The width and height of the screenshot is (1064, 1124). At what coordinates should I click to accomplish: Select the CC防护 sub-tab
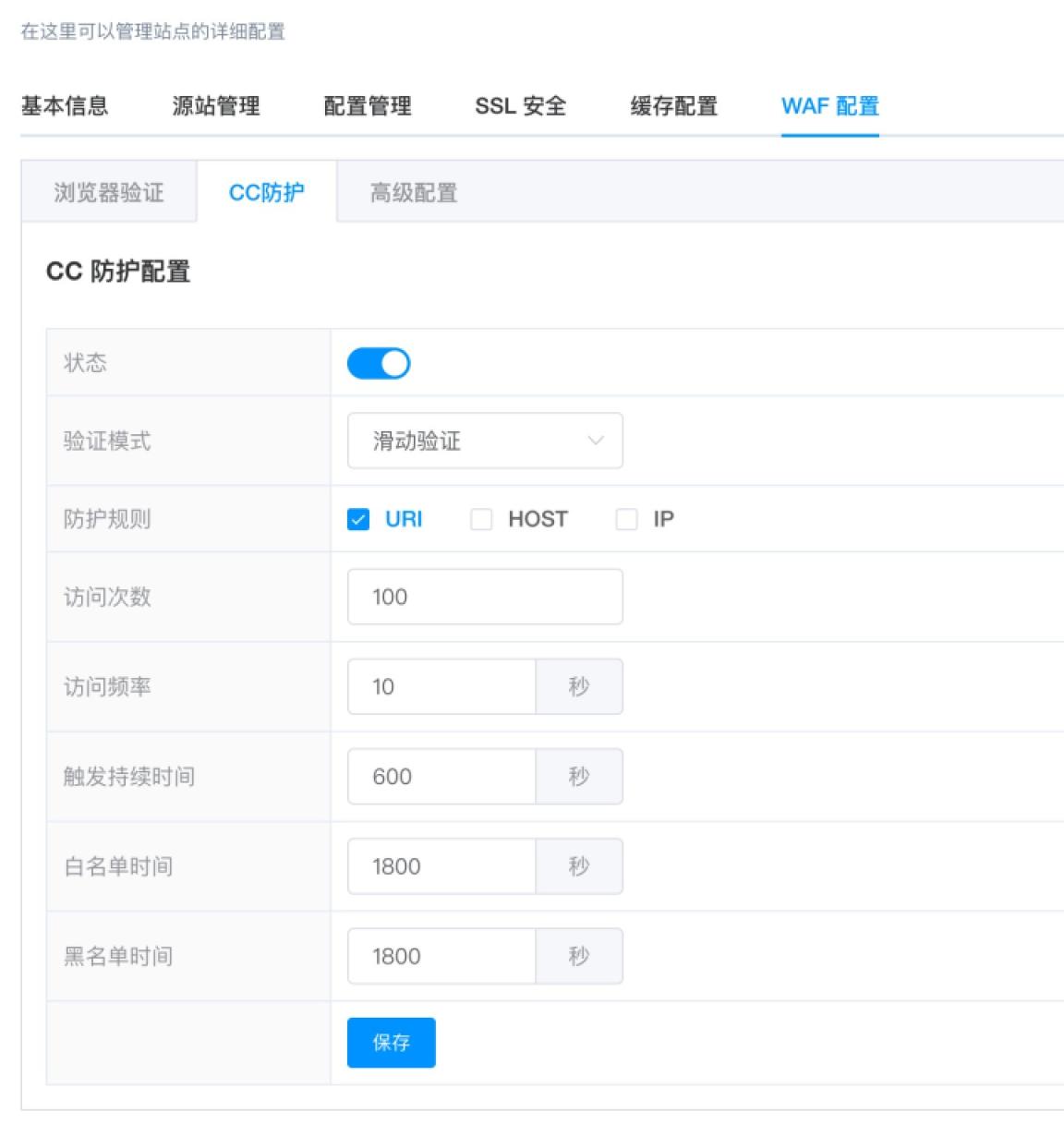(266, 192)
